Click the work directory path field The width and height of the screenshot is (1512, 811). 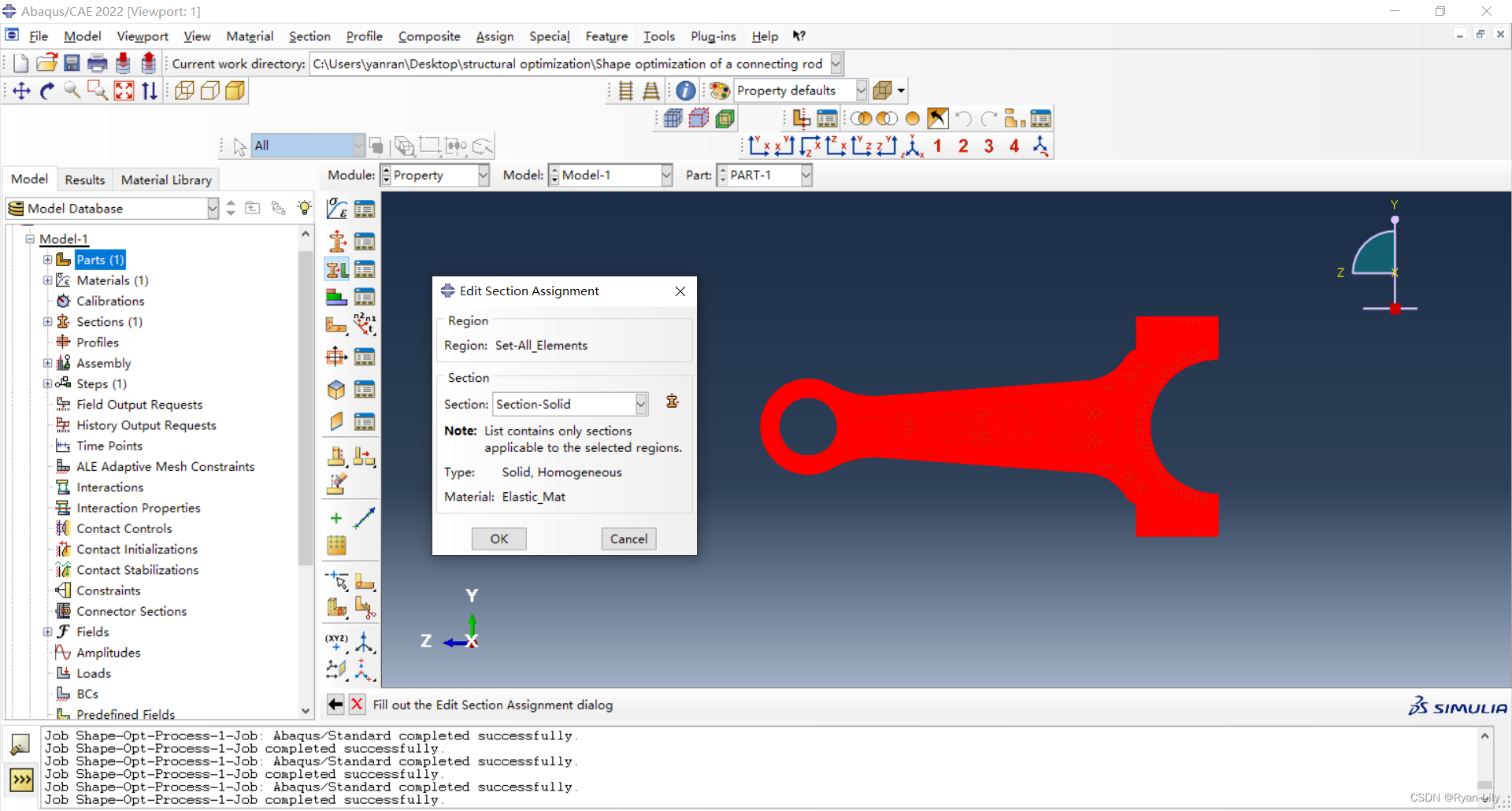(570, 64)
